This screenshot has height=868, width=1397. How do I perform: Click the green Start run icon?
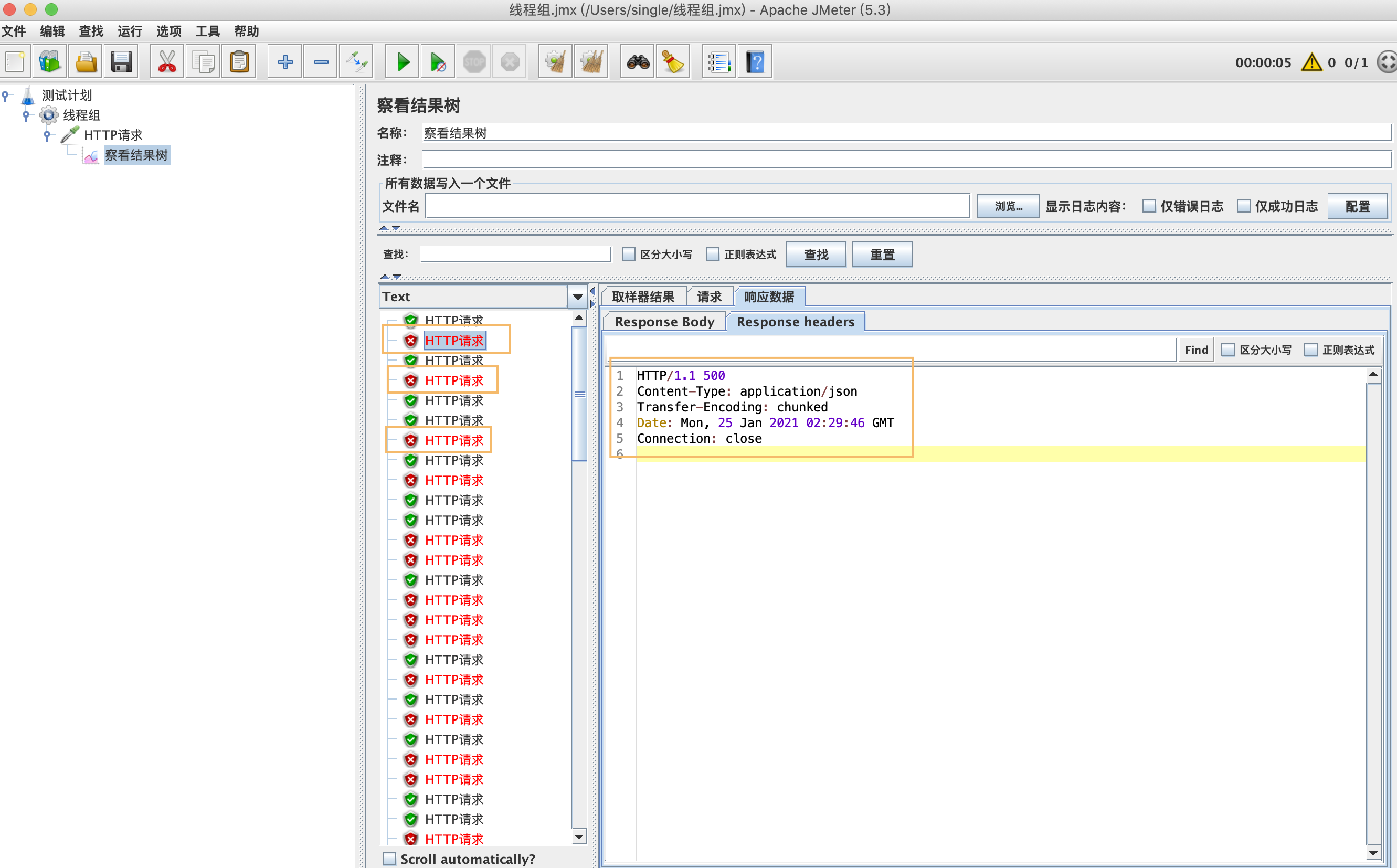pyautogui.click(x=403, y=62)
